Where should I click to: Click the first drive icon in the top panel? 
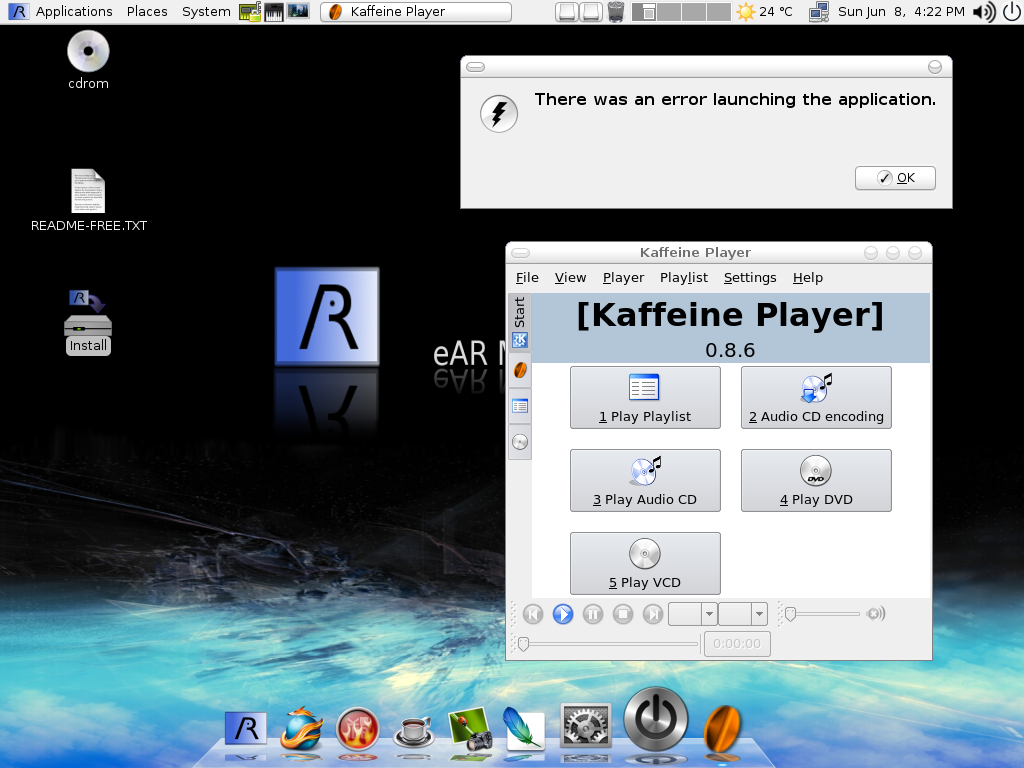pos(567,12)
